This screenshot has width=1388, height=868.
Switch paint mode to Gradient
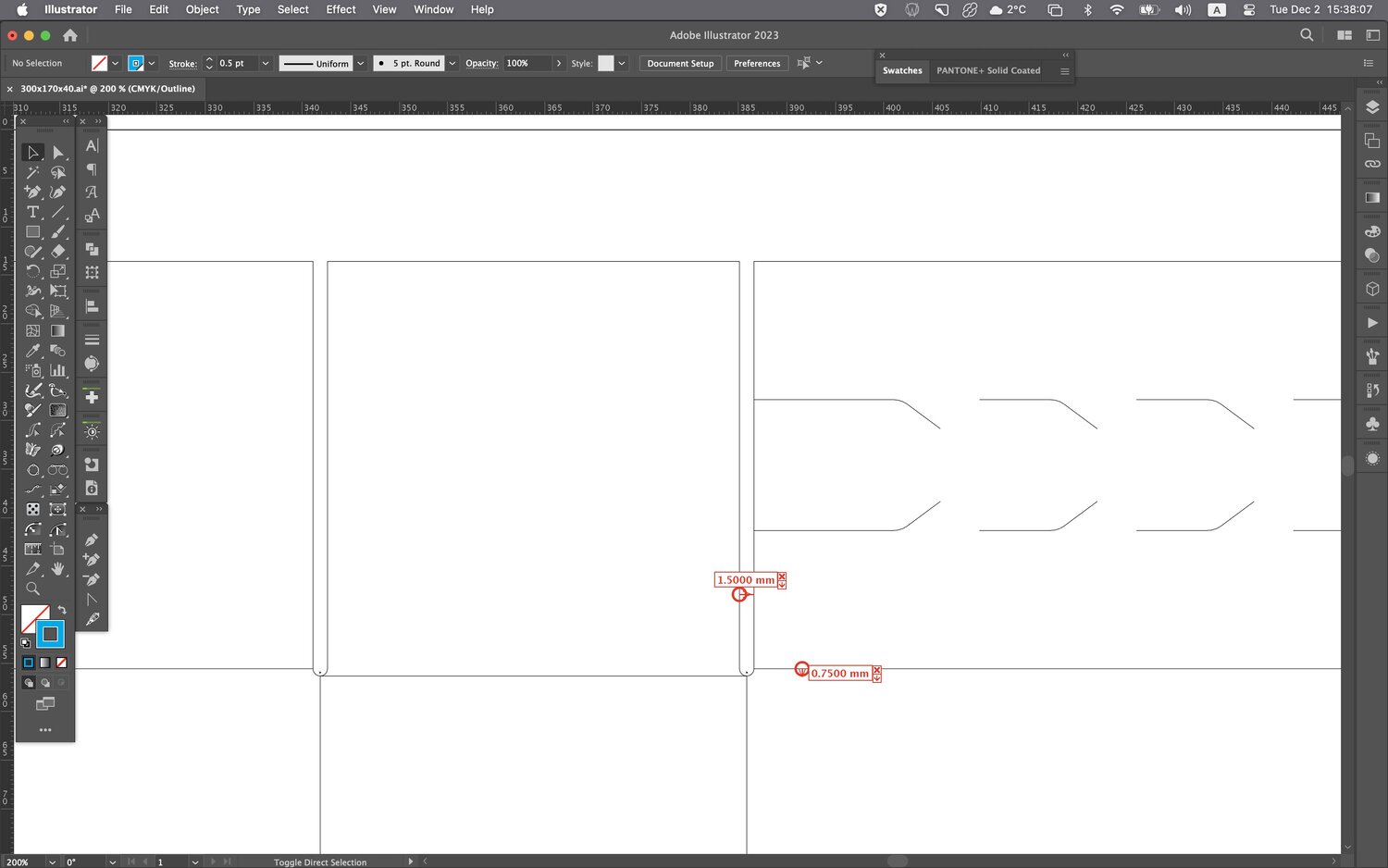tap(44, 663)
